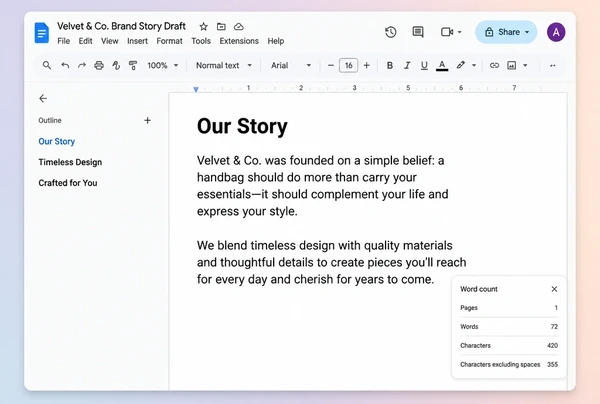
Task: Open the Tools menu
Action: [x=201, y=41]
